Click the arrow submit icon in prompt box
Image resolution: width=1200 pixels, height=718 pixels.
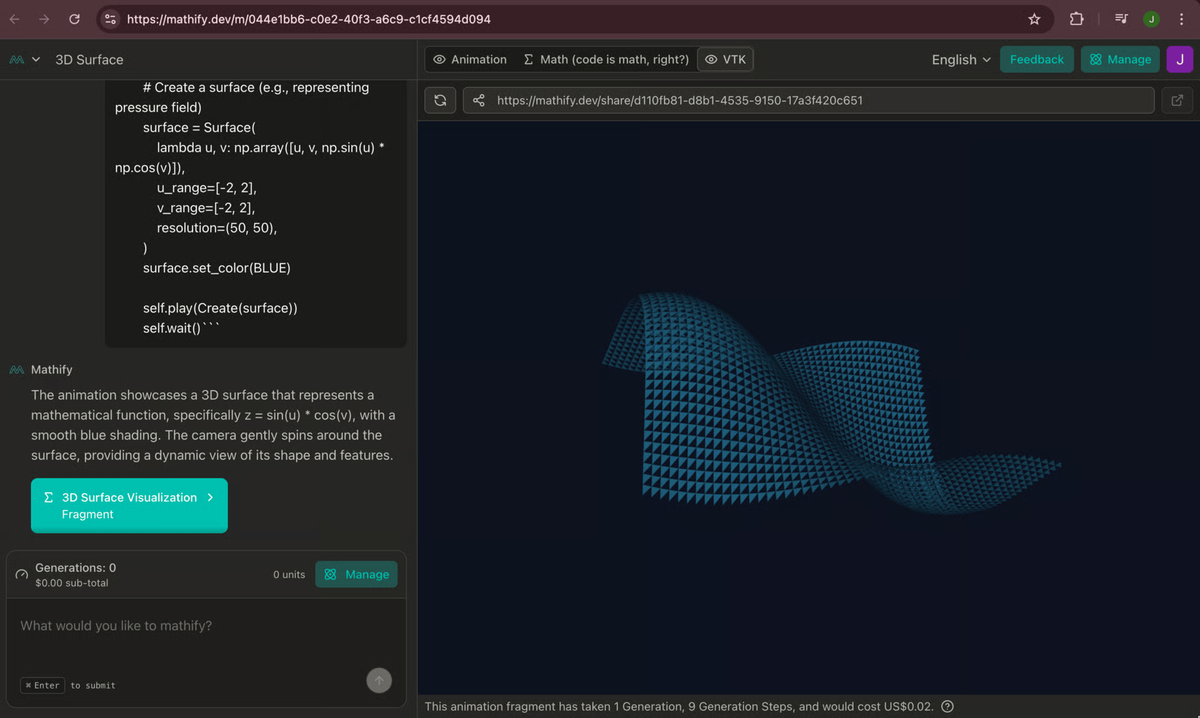point(379,680)
